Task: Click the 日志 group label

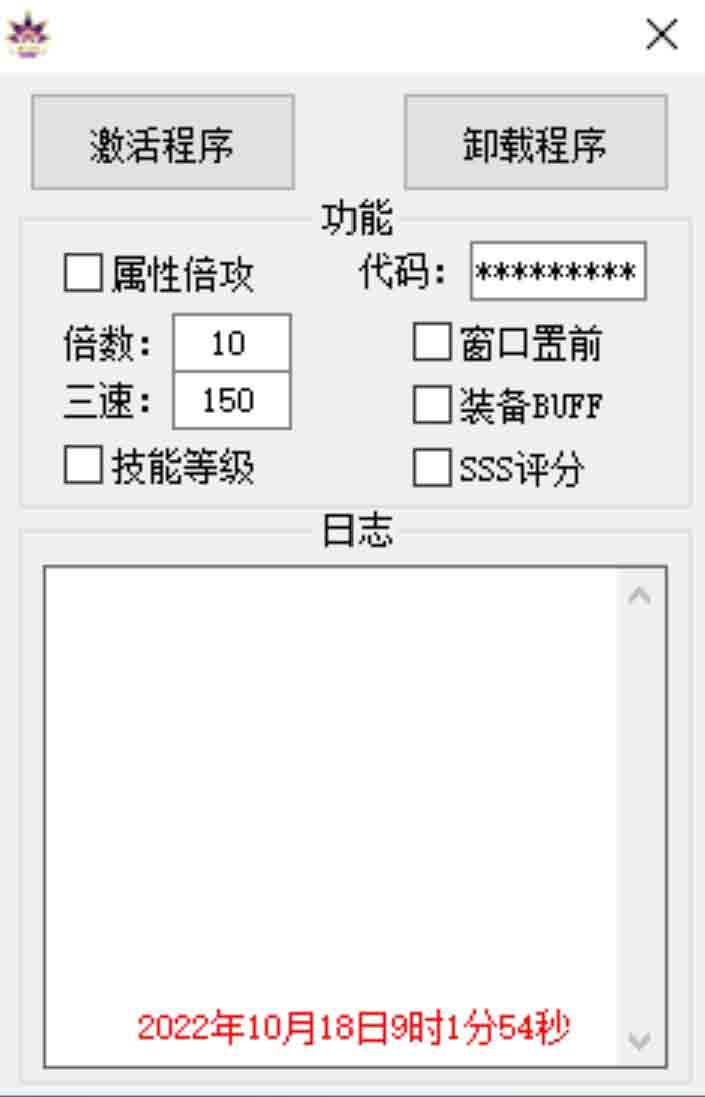Action: (357, 530)
